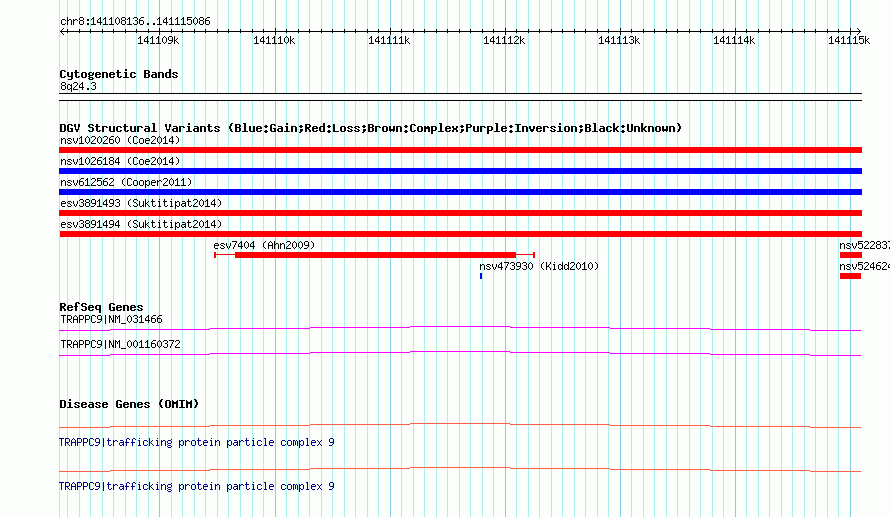Open the esv3891493 (Suktitipat2014) red bar
Image resolution: width=890 pixels, height=517 pixels.
pyautogui.click(x=460, y=213)
